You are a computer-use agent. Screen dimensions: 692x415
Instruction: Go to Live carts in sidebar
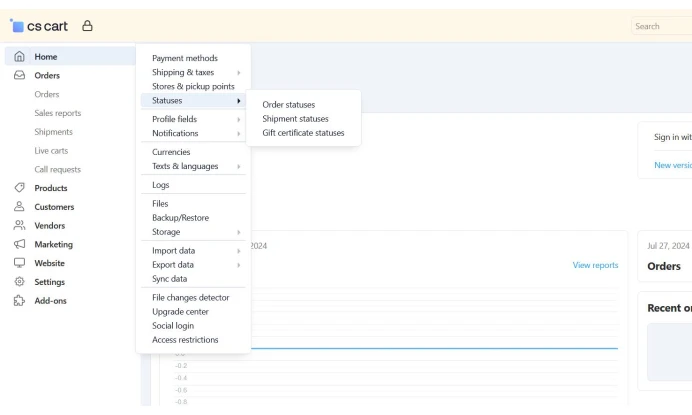pyautogui.click(x=52, y=151)
